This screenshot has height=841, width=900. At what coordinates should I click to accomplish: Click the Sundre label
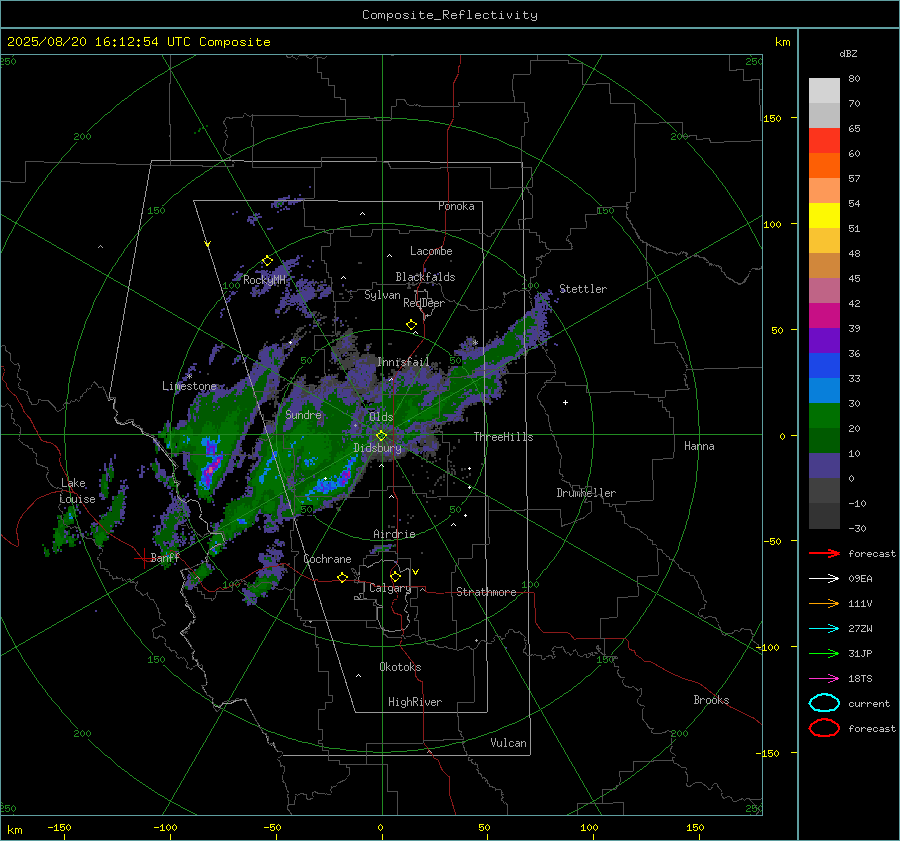coord(303,414)
